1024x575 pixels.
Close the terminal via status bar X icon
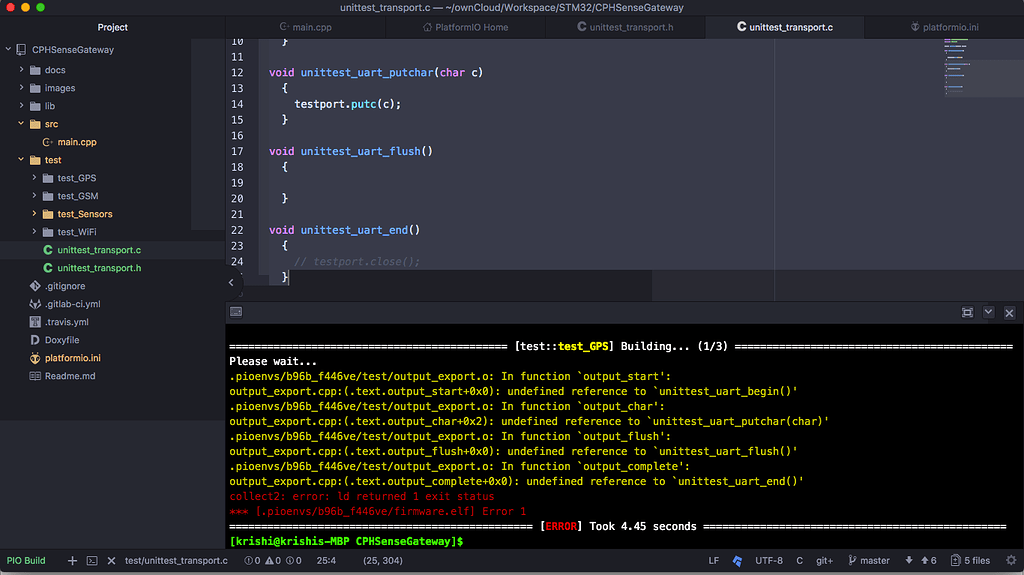tap(111, 561)
